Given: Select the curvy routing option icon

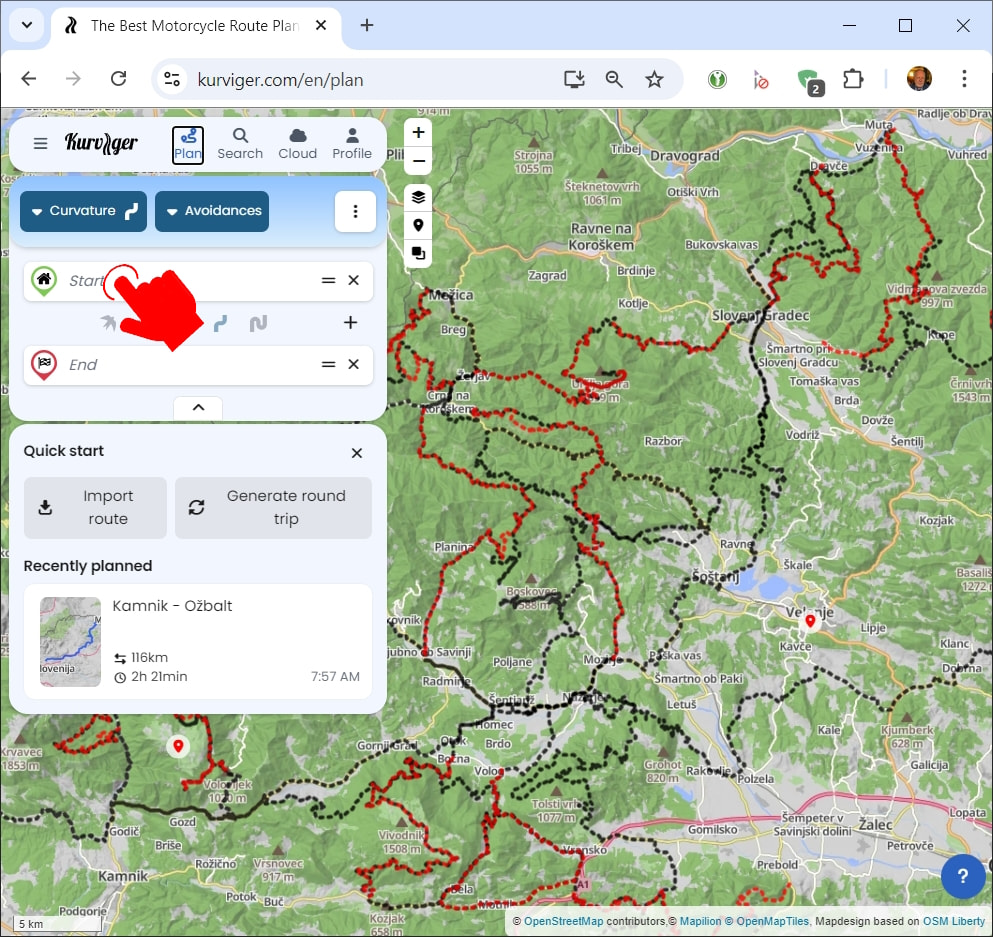Looking at the screenshot, I should click(220, 322).
